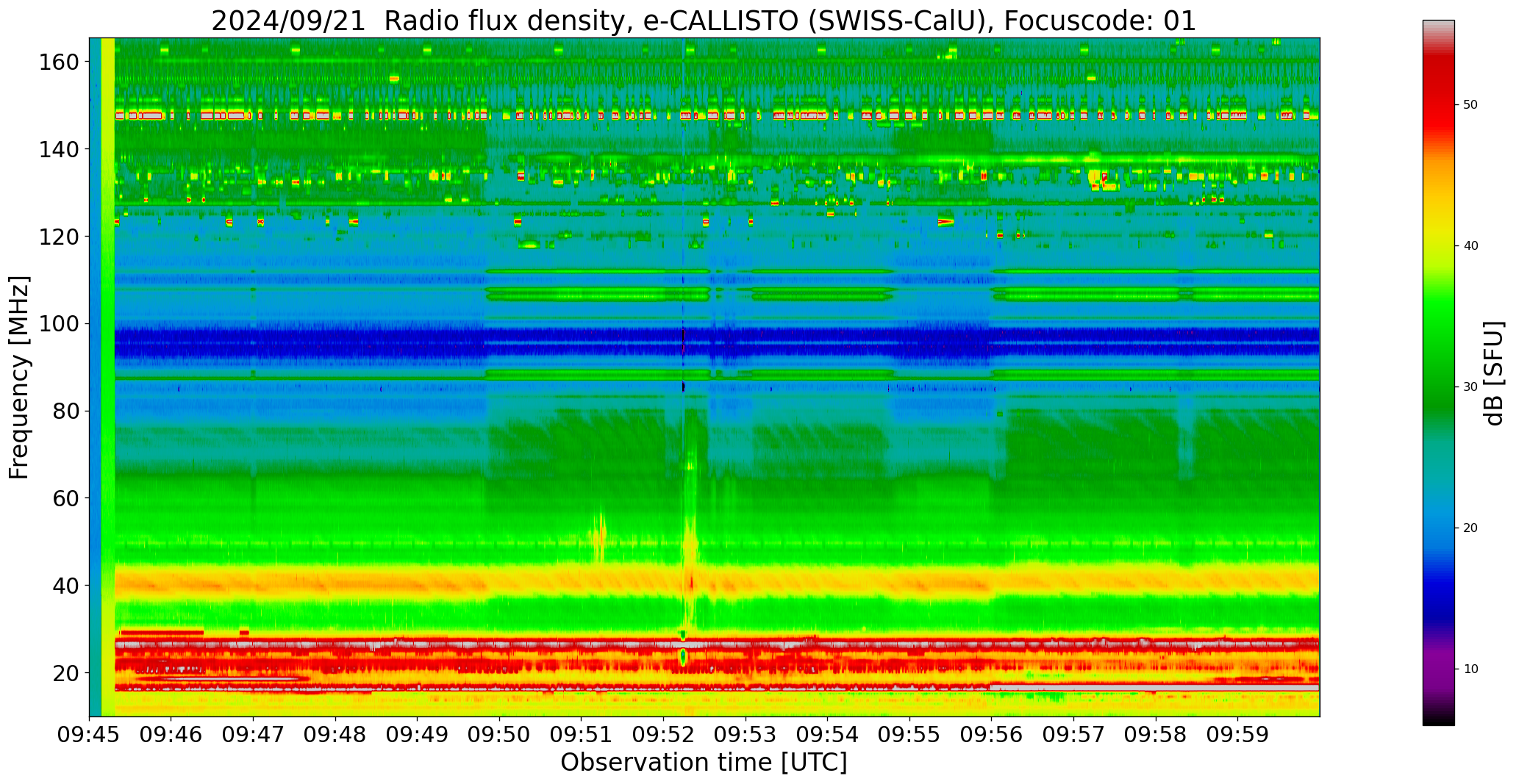Click the colorbar tick label 40
The width and height of the screenshot is (1516, 784).
(x=1470, y=246)
